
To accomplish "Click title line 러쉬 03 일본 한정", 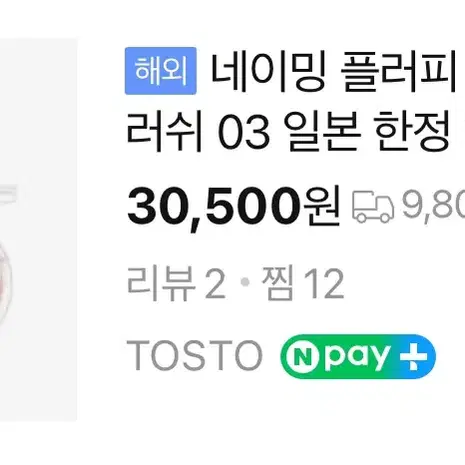I will [x=289, y=132].
